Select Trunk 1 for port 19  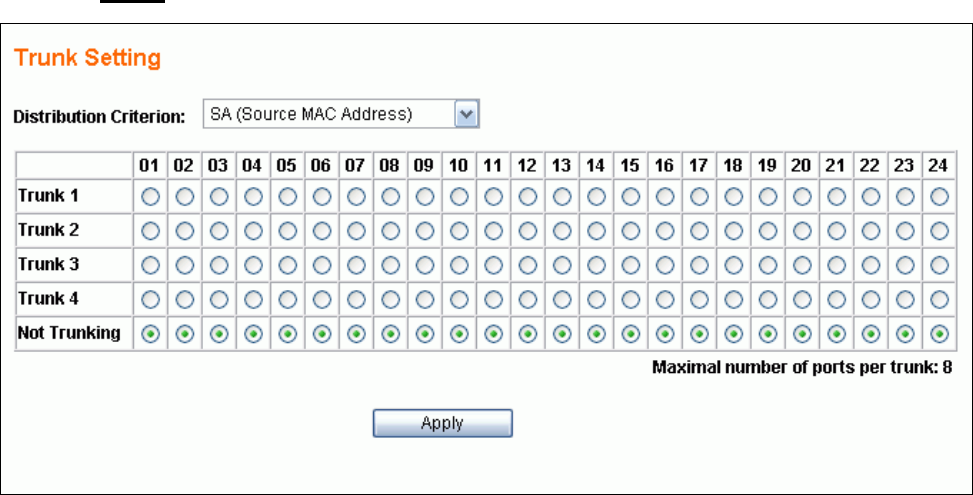tap(768, 196)
